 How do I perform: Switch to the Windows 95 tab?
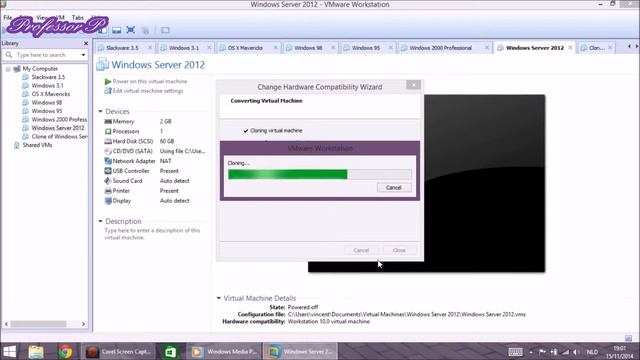(x=366, y=48)
